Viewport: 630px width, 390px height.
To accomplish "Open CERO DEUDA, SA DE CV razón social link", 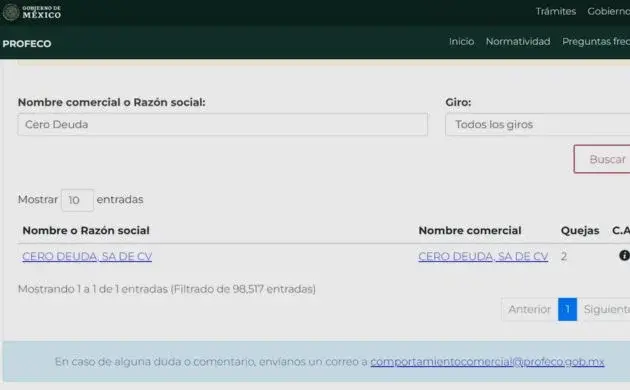I will (x=87, y=256).
